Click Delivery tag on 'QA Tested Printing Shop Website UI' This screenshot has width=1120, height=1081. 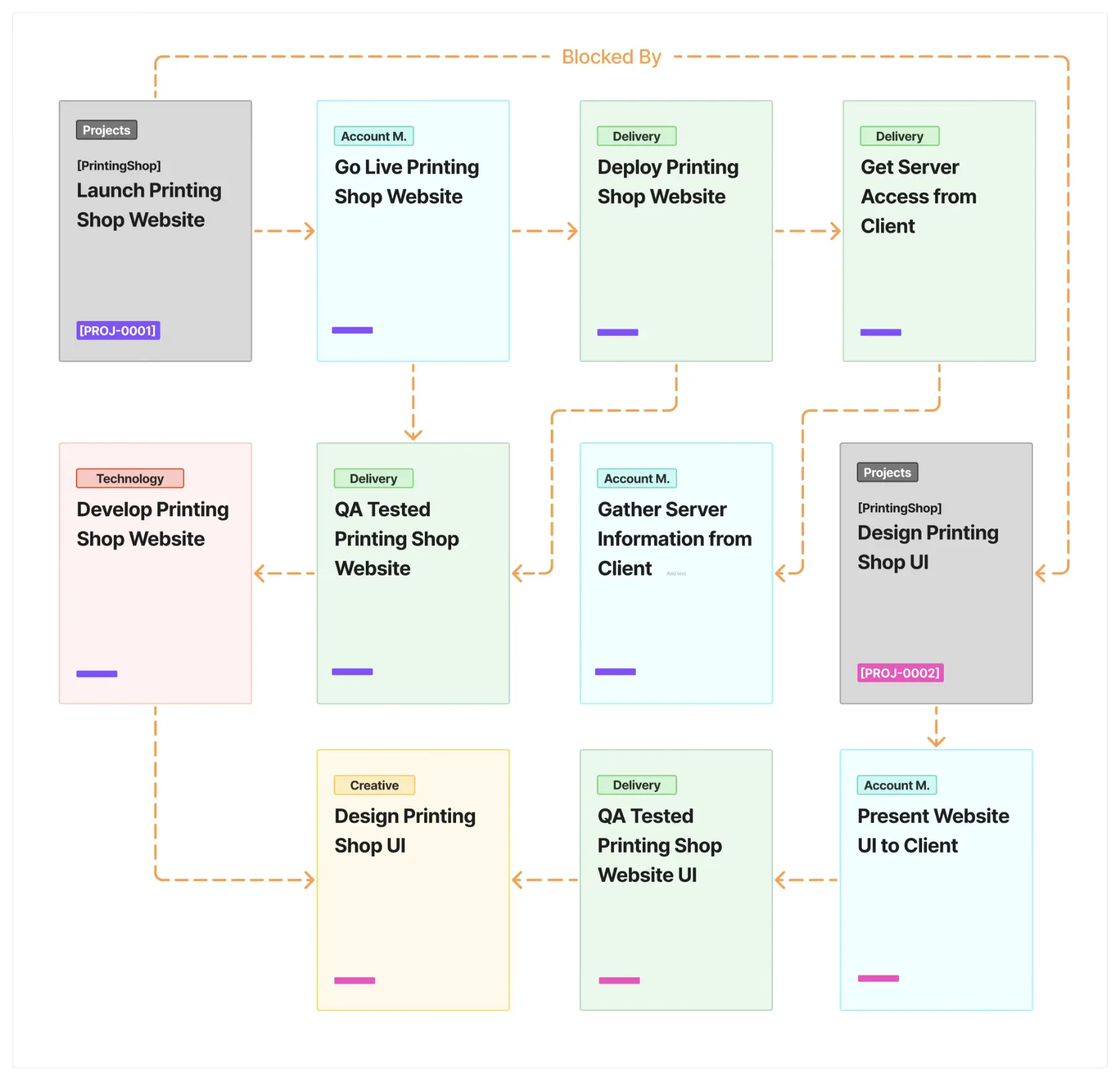tap(637, 785)
